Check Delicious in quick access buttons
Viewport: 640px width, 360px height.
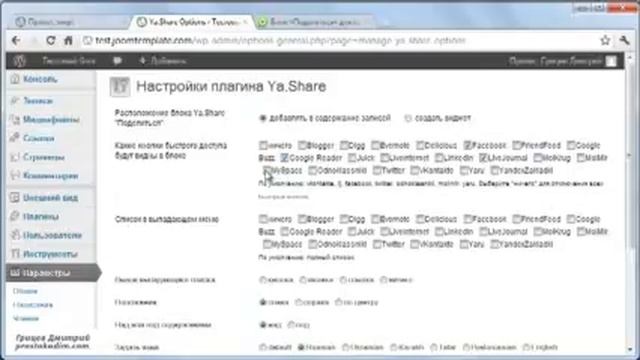point(420,145)
